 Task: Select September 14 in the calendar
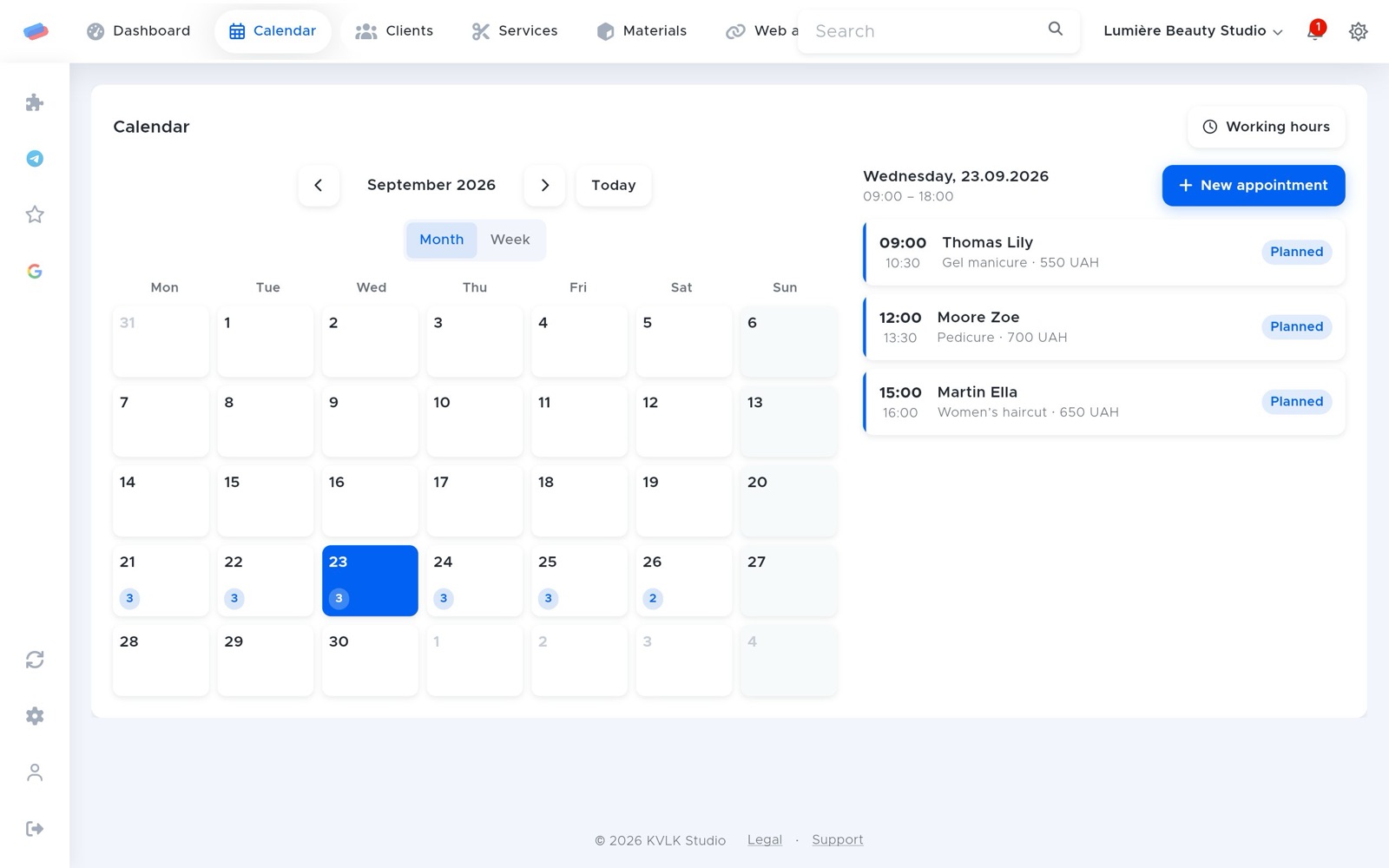[x=161, y=501]
